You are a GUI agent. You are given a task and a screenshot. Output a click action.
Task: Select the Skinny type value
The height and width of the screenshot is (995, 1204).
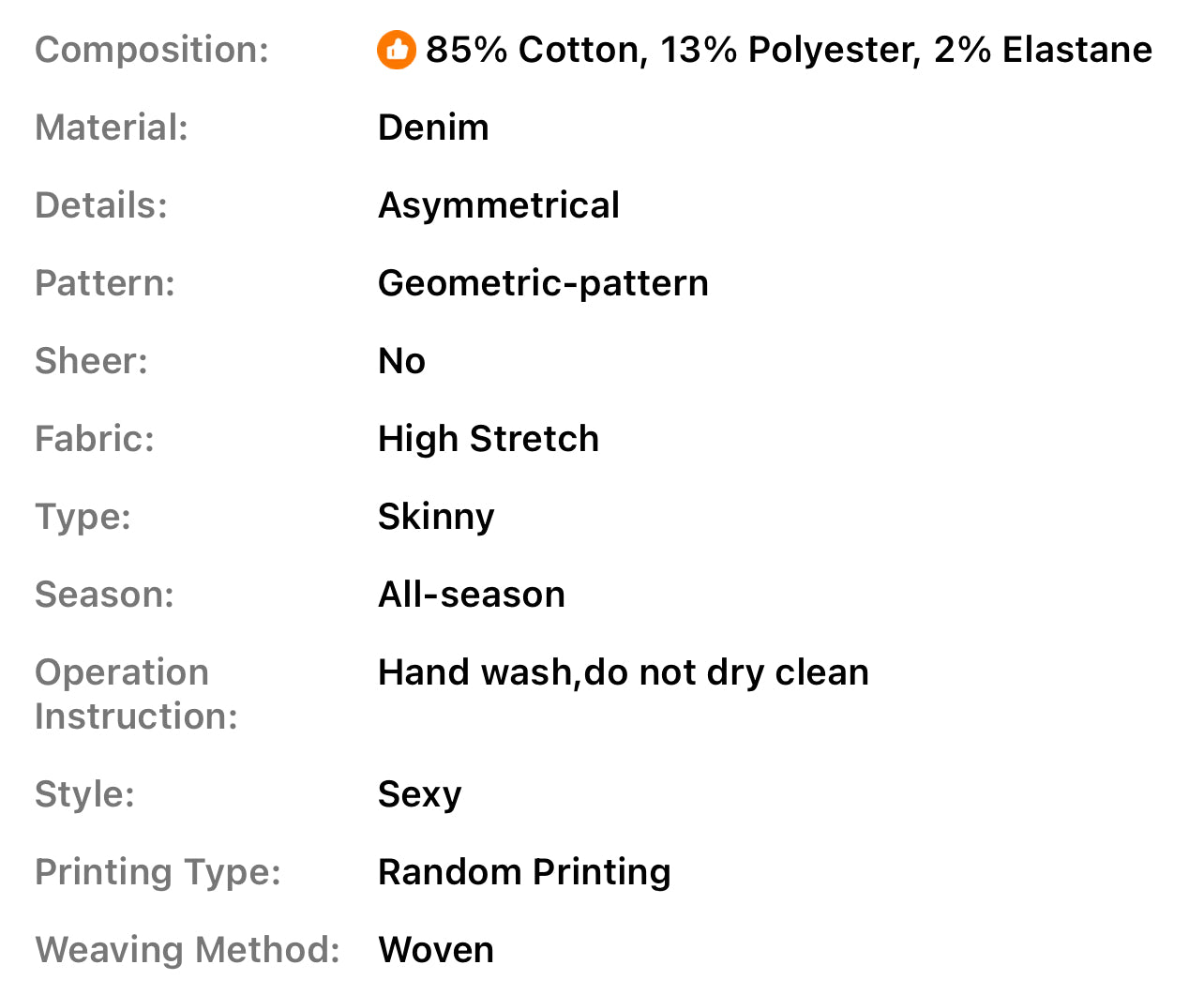[436, 517]
